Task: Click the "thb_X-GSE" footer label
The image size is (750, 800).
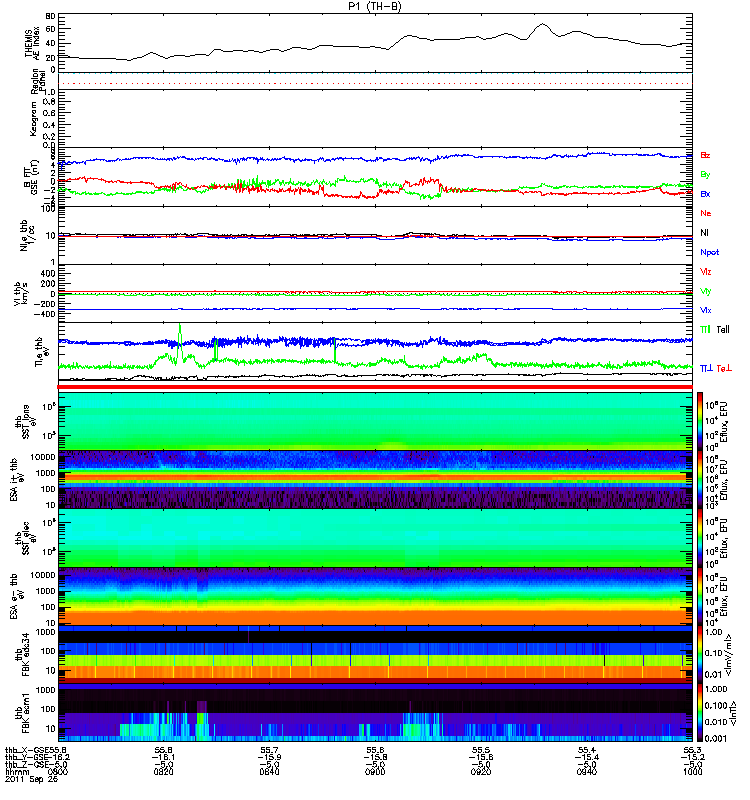Action: [x=26, y=750]
